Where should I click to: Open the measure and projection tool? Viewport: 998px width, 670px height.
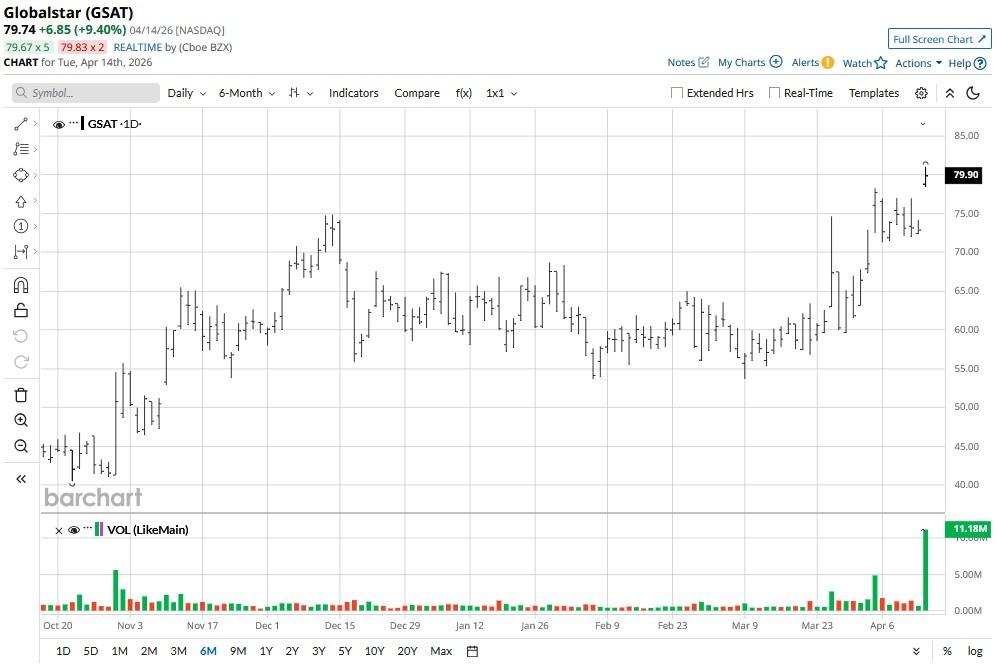point(20,252)
